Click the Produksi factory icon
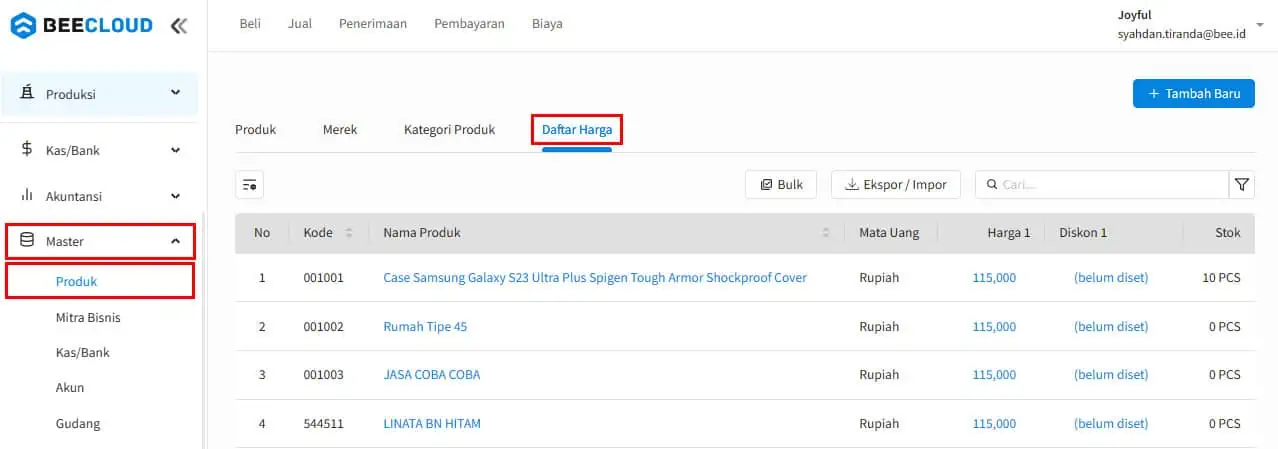Image resolution: width=1278 pixels, height=449 pixels. pyautogui.click(x=28, y=94)
